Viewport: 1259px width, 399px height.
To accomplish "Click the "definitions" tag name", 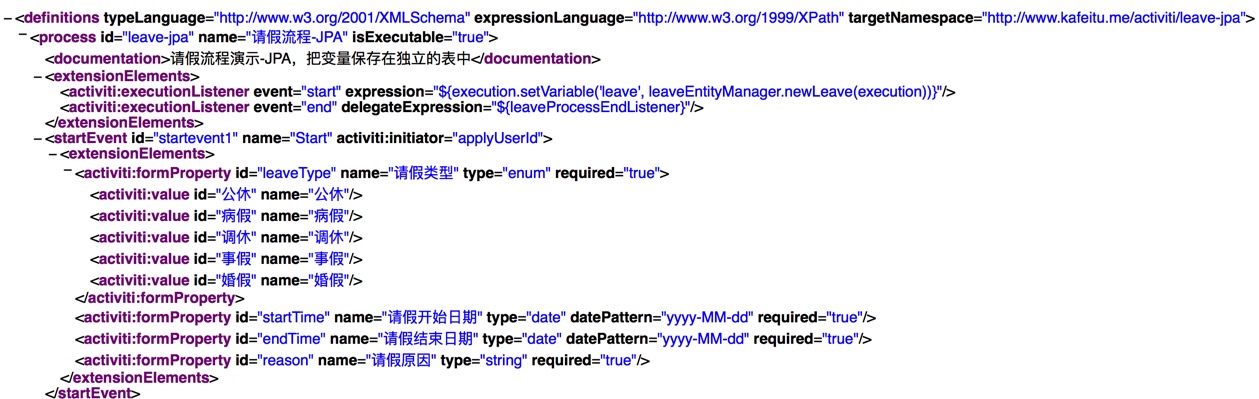I will (x=61, y=18).
